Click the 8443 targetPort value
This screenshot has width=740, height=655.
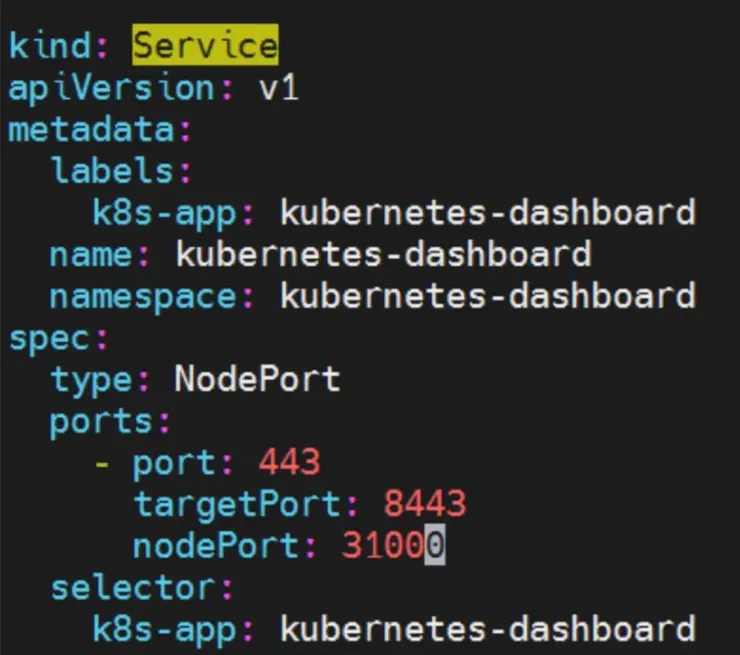pyautogui.click(x=425, y=504)
